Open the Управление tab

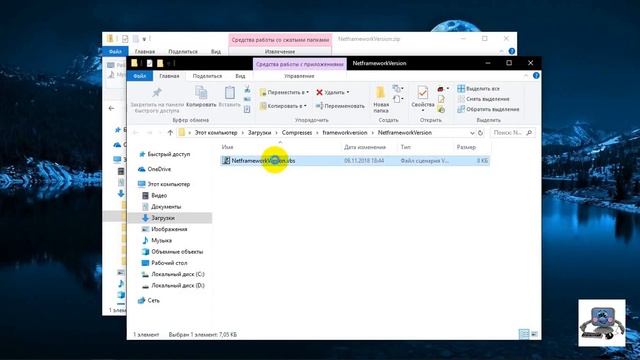[299, 76]
